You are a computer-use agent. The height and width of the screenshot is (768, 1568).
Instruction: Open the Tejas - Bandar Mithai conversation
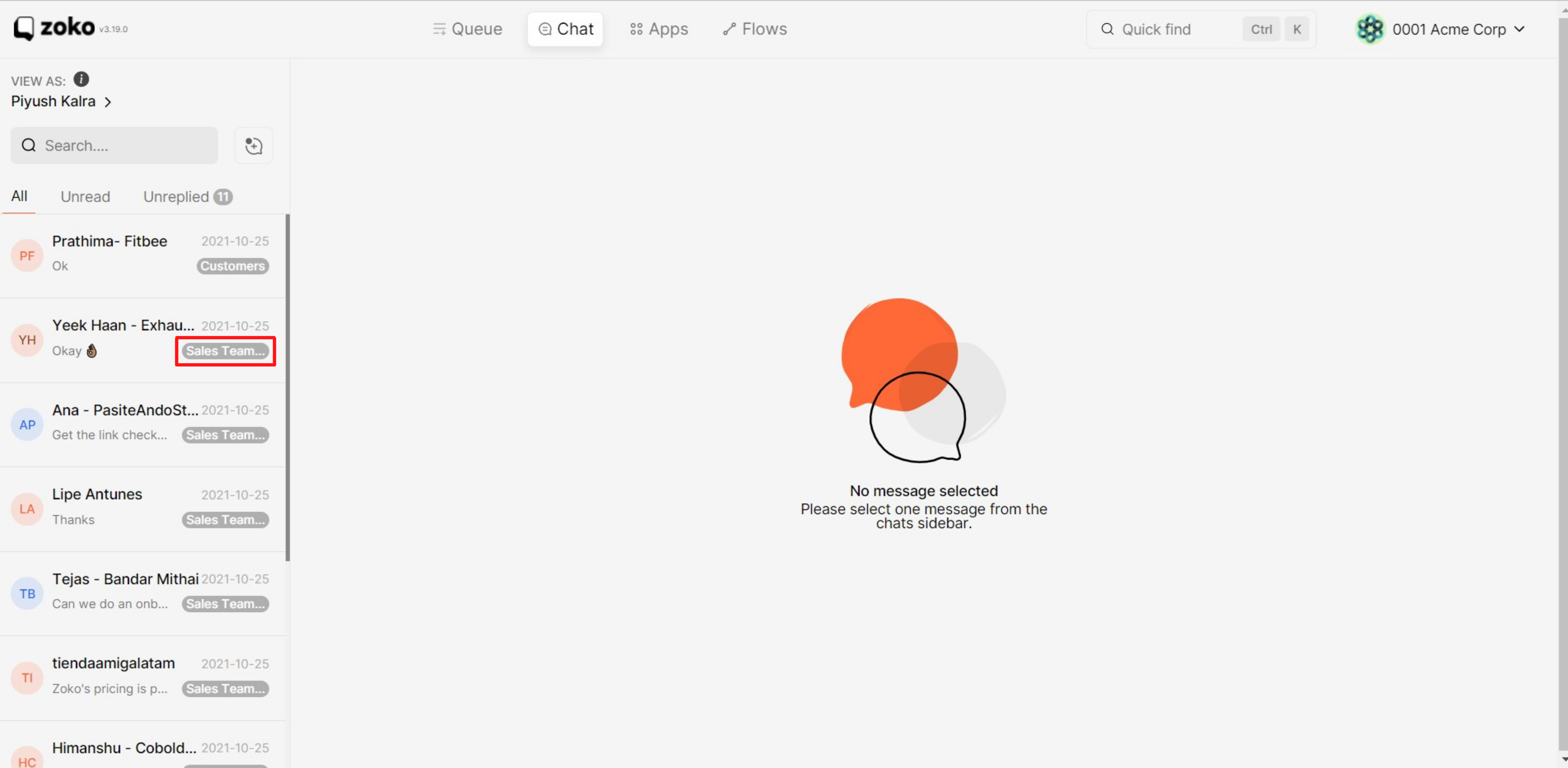pyautogui.click(x=143, y=594)
